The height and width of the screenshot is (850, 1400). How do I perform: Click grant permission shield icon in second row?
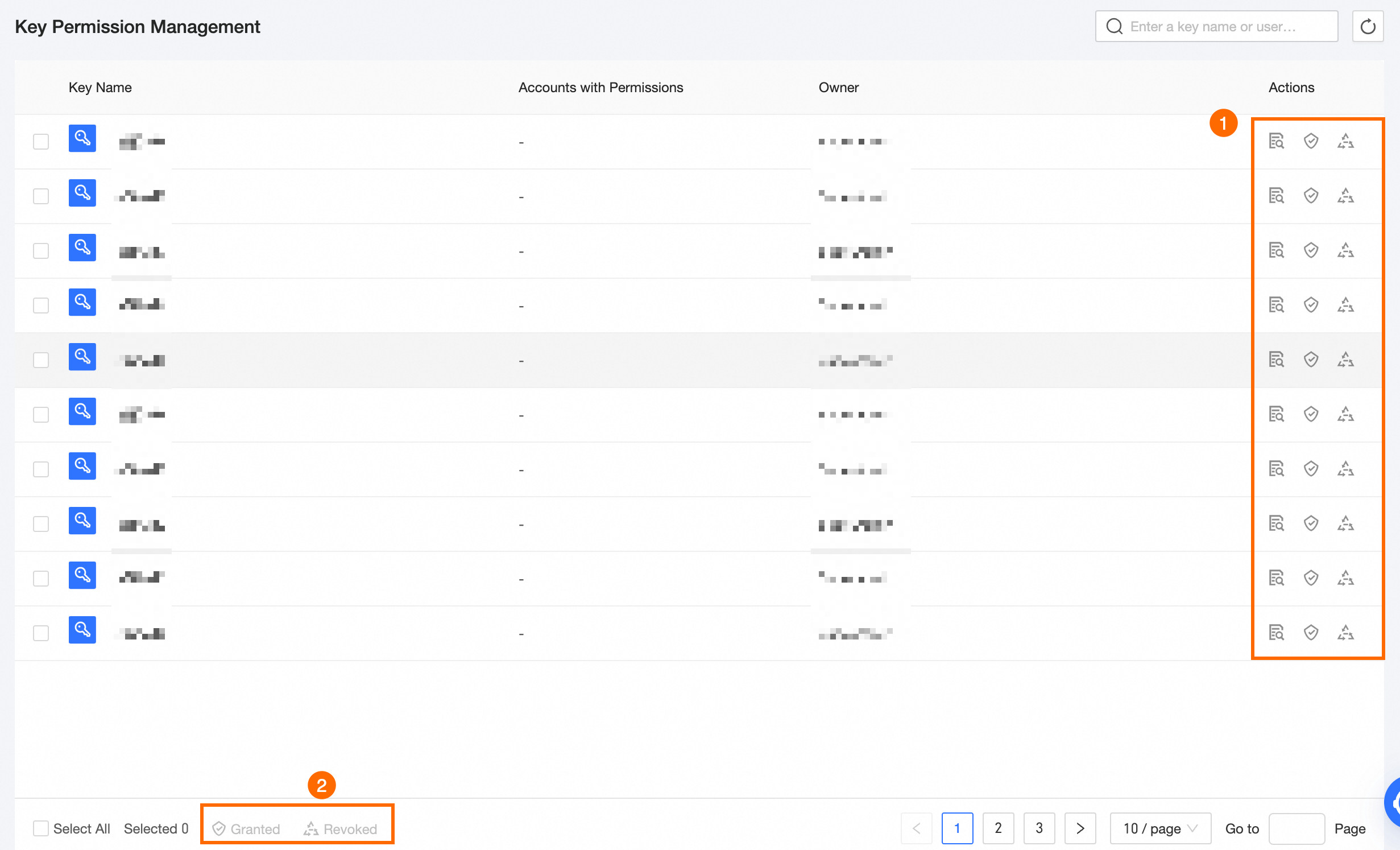pos(1311,196)
